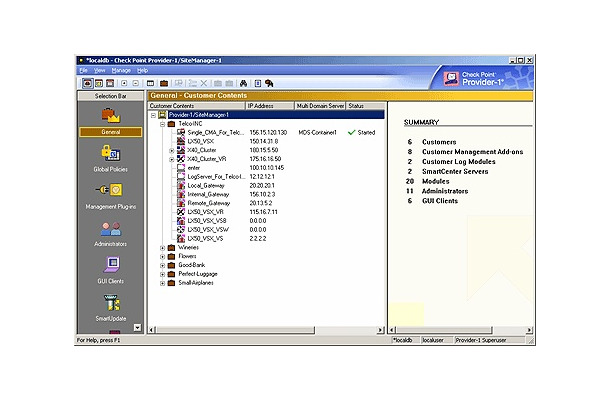Viewport: 610px width, 400px height.
Task: Sort by the Multi Domain Server column header
Action: click(x=320, y=106)
